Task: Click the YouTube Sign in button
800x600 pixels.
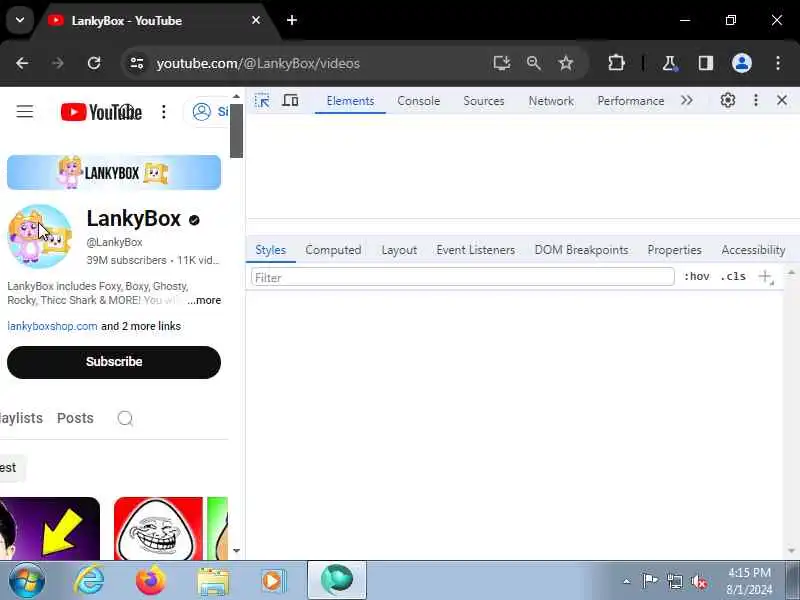Action: [x=208, y=112]
